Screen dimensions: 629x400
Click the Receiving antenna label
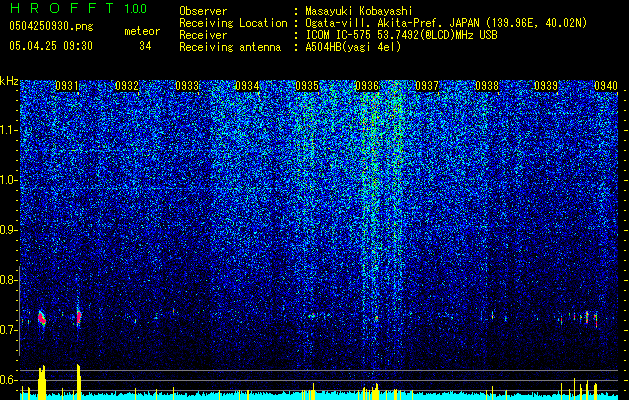pyautogui.click(x=230, y=47)
